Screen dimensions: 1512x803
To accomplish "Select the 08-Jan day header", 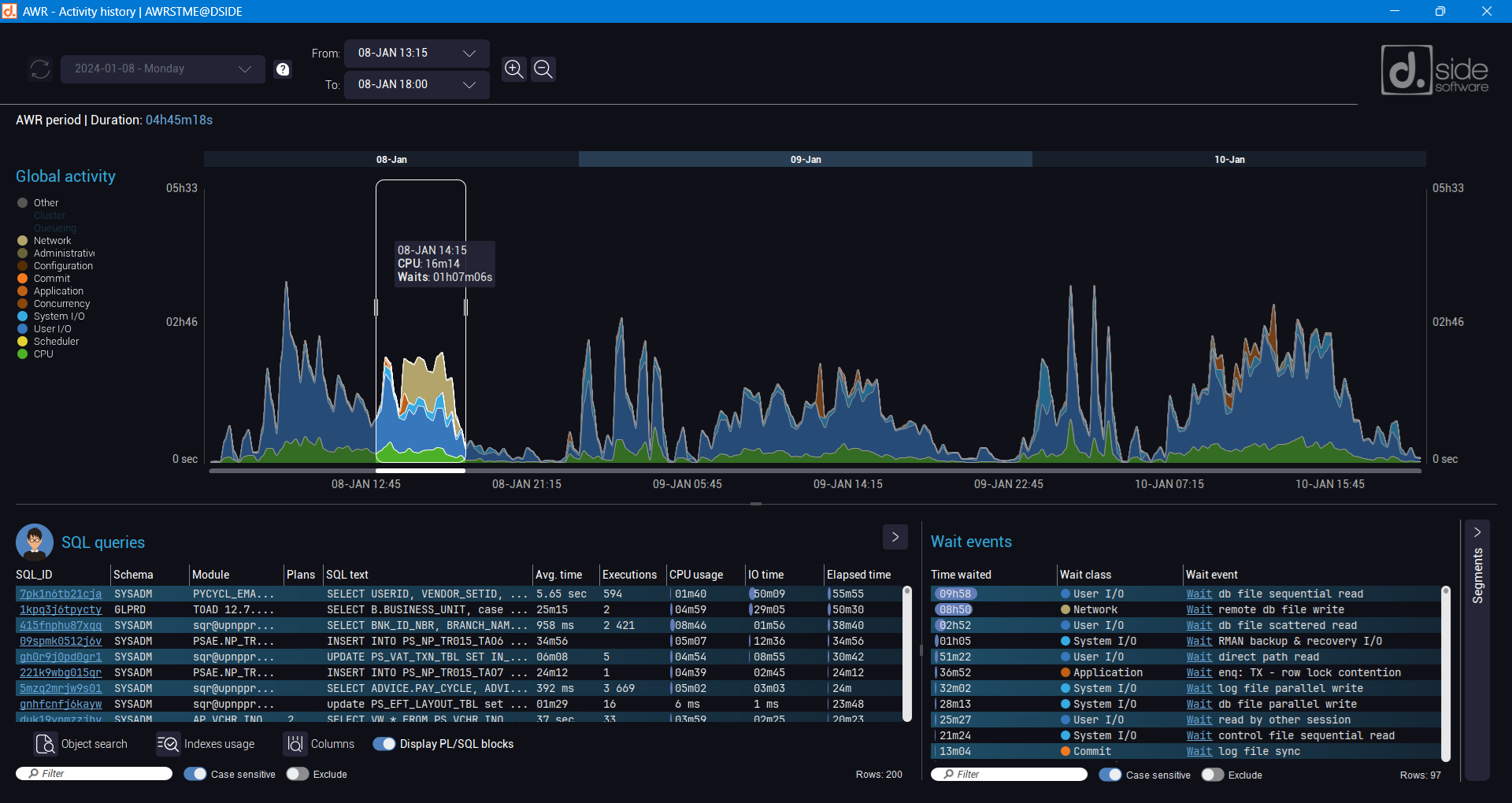I will (391, 159).
